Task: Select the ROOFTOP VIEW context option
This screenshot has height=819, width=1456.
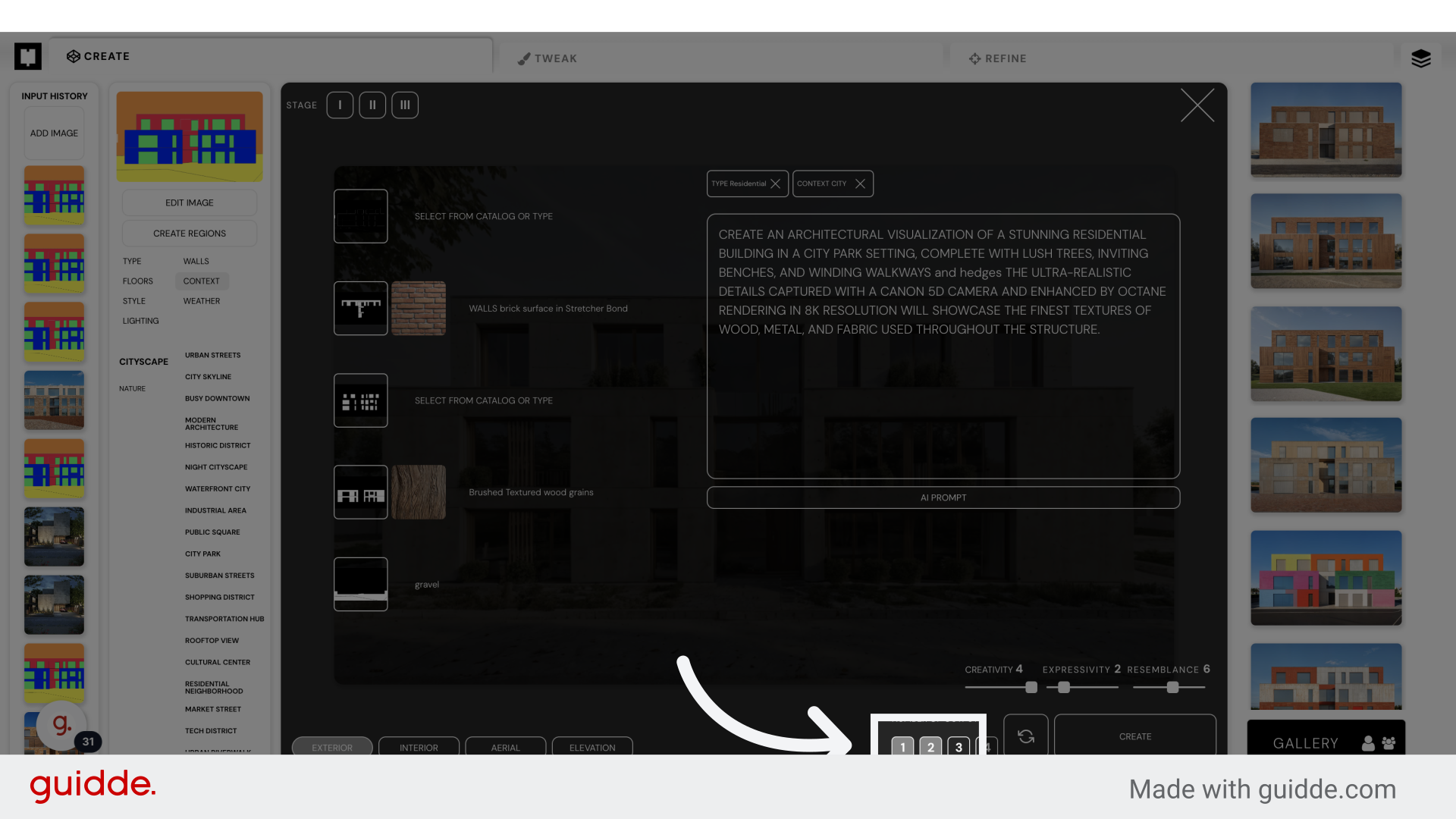Action: 212,640
